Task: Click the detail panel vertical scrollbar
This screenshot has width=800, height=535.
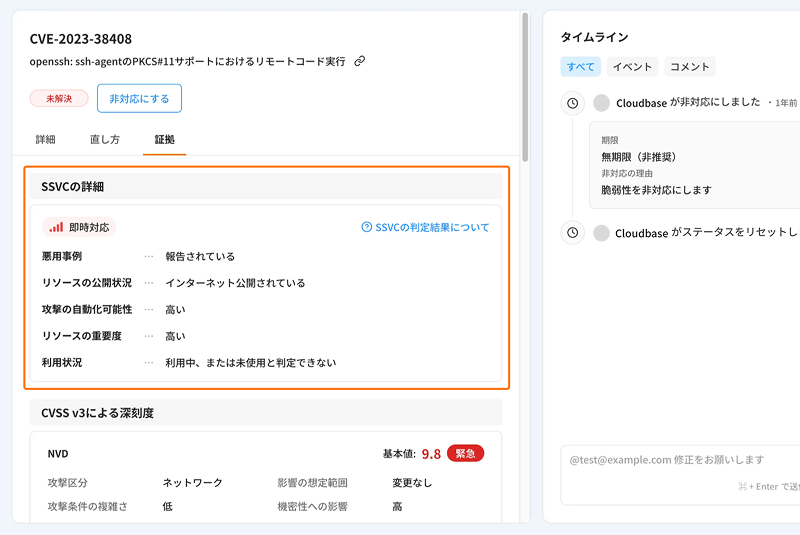Action: coord(525,80)
